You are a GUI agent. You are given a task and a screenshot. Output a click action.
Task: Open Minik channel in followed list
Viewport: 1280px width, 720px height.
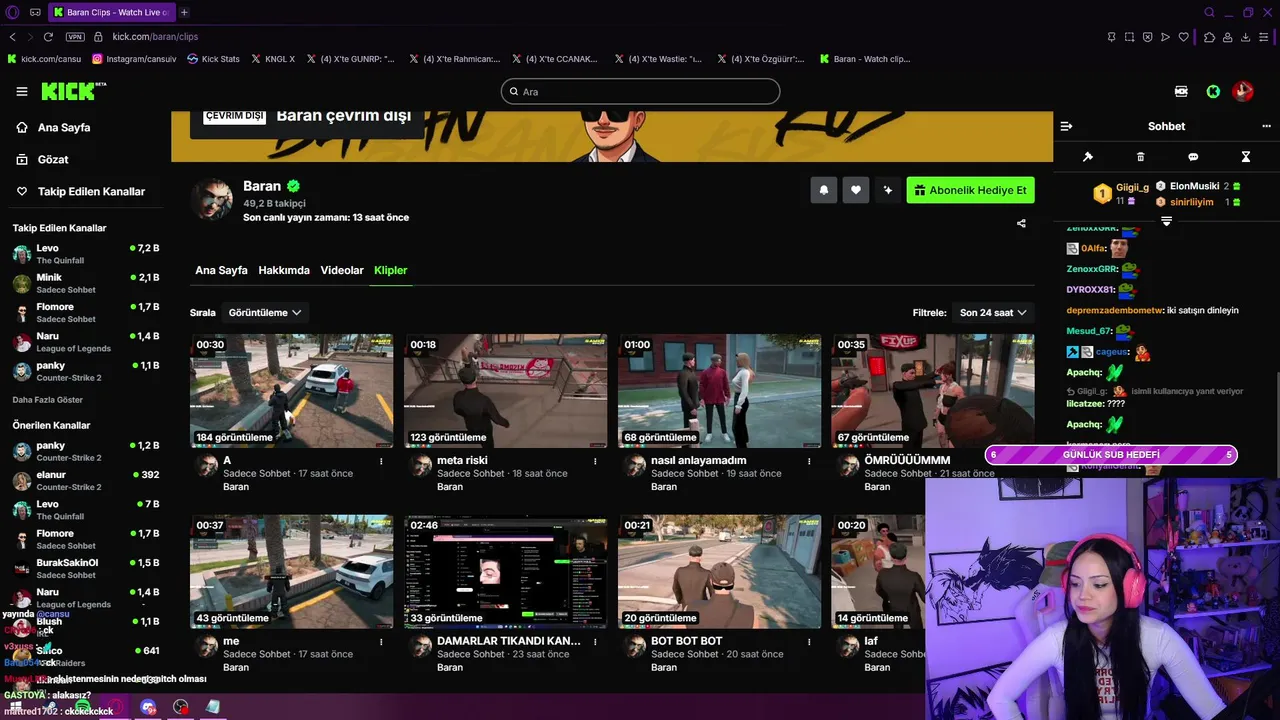86,283
